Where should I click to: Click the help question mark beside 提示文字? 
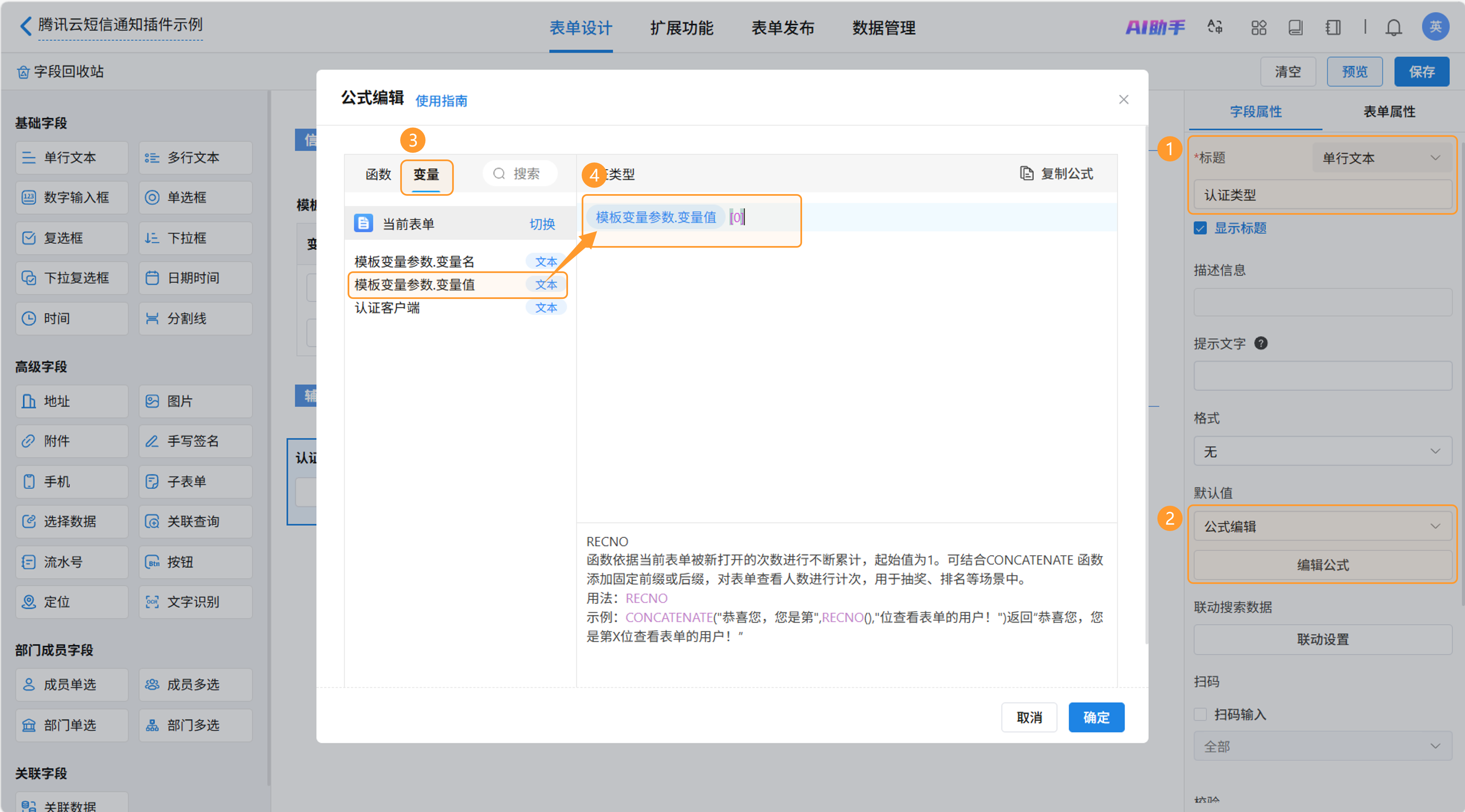pos(1260,343)
